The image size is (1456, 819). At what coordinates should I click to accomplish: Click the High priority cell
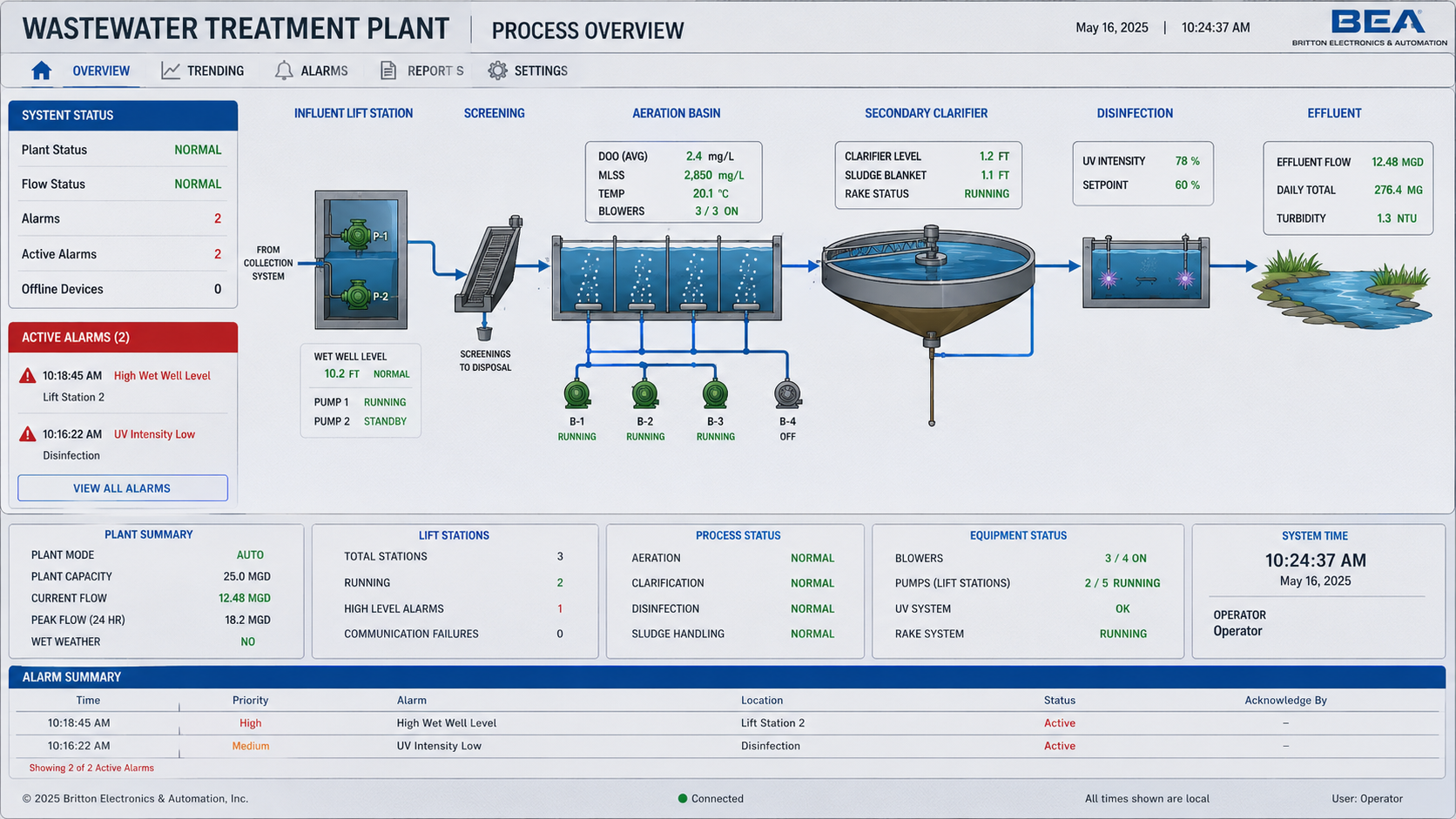pos(250,723)
